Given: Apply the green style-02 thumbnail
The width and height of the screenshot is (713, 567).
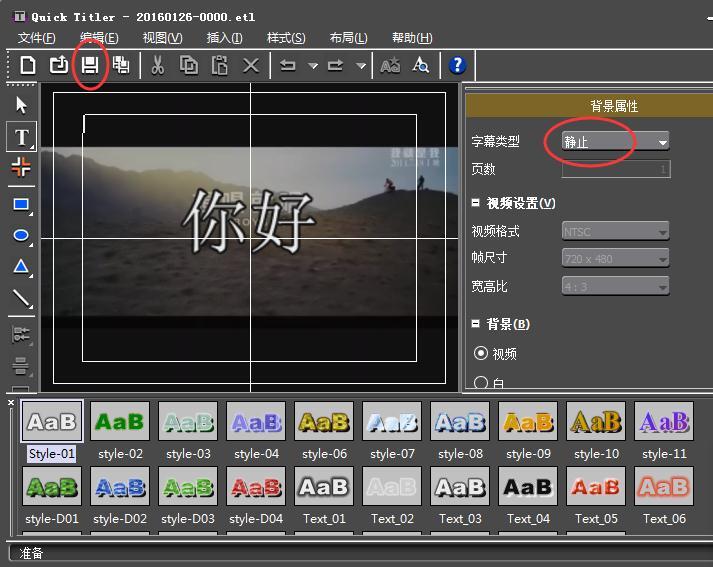Looking at the screenshot, I should tap(120, 421).
